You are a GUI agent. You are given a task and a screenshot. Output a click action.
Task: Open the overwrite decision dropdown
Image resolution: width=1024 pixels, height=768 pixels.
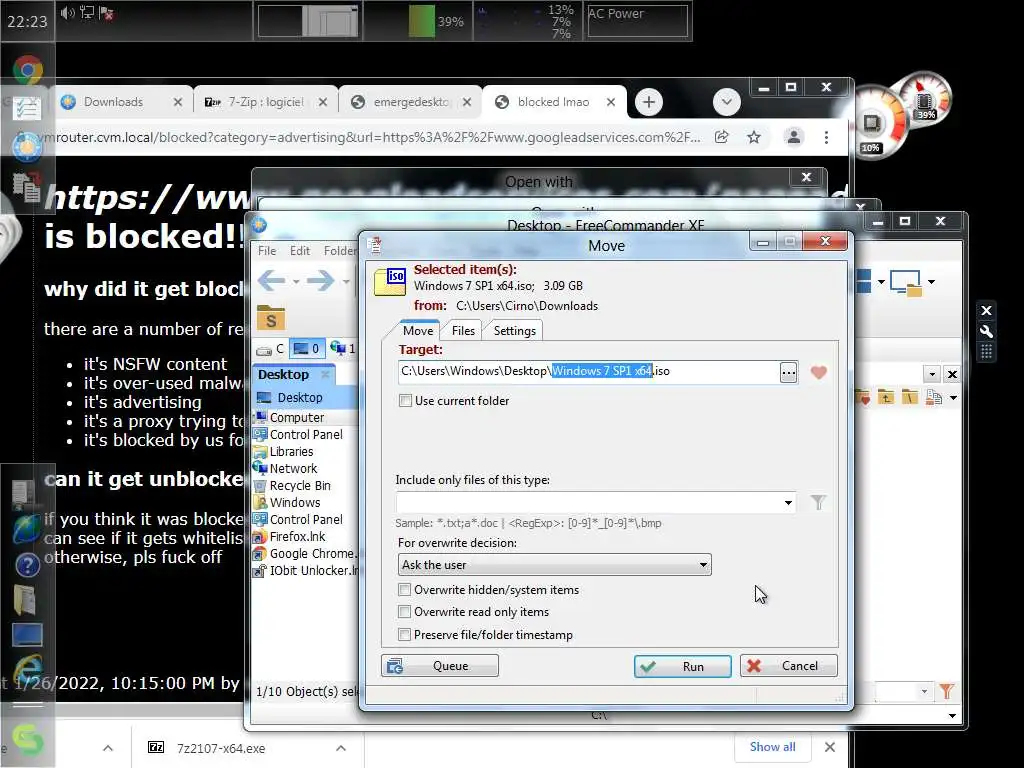[x=554, y=565]
